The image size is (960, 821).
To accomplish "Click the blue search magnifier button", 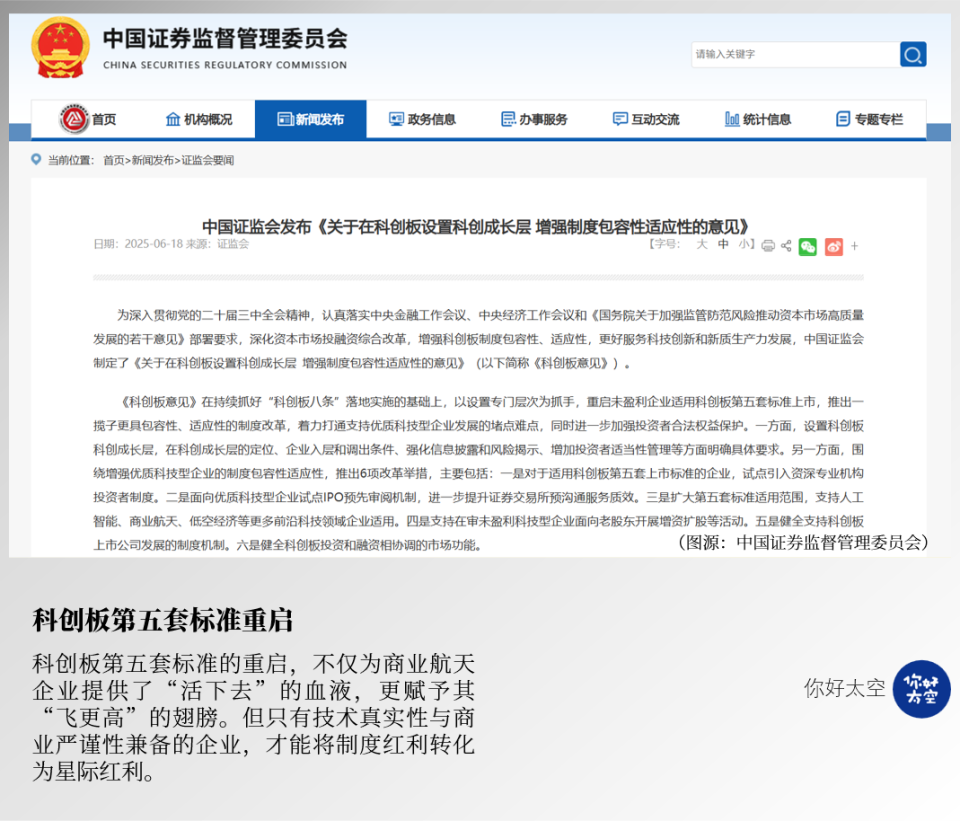I will (913, 54).
